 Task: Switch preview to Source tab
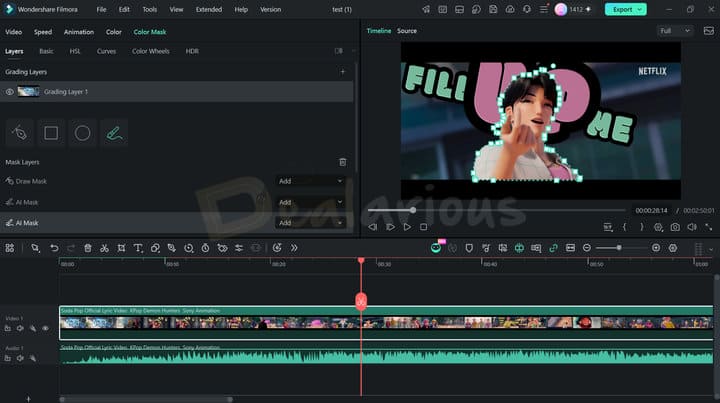click(407, 31)
